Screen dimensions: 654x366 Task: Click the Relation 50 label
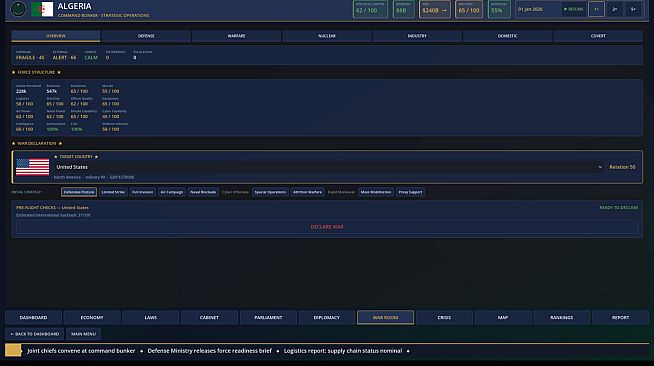pos(622,167)
